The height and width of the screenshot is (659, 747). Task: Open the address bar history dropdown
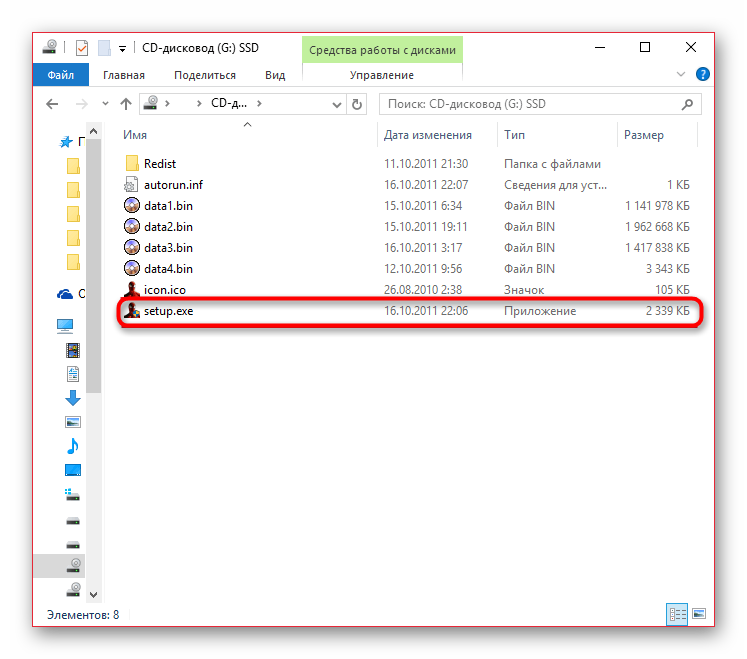[x=336, y=104]
